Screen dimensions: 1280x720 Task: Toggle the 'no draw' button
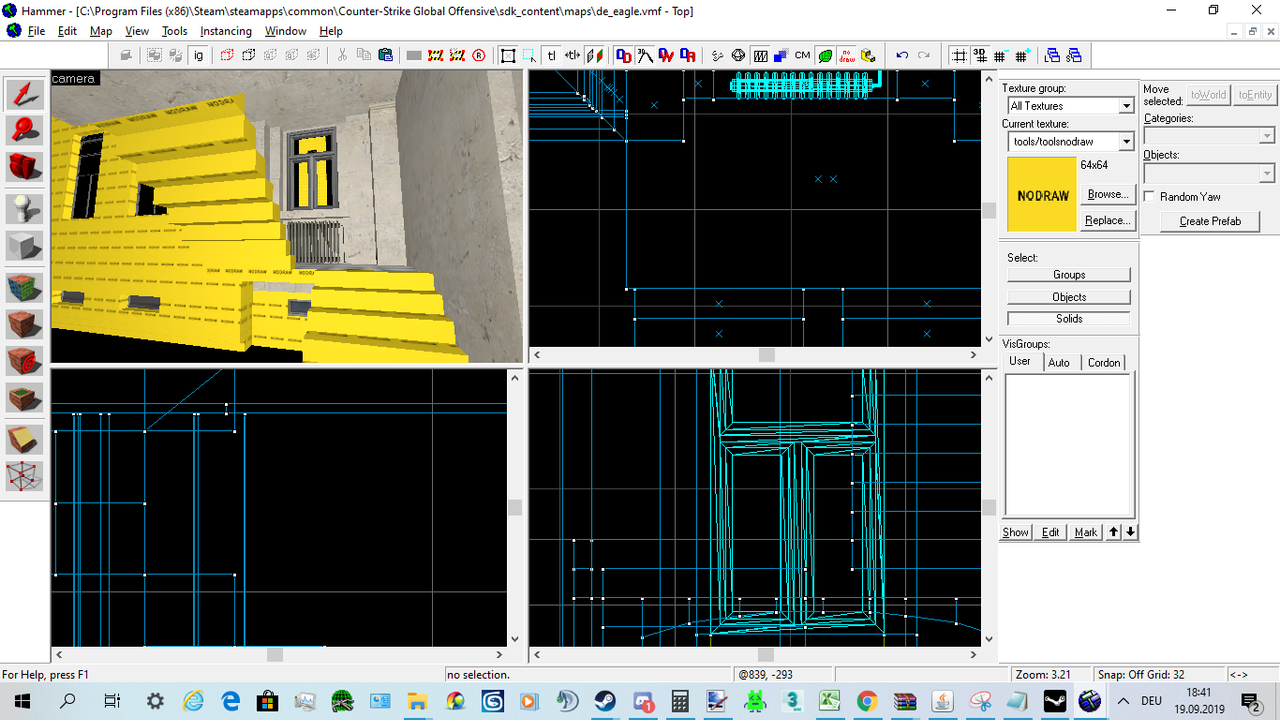847,55
